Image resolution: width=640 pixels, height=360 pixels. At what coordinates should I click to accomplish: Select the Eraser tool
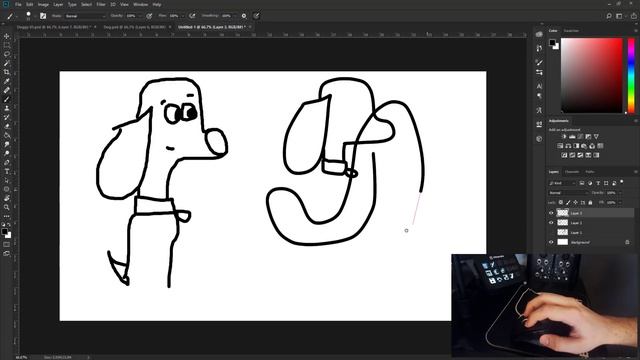click(7, 126)
